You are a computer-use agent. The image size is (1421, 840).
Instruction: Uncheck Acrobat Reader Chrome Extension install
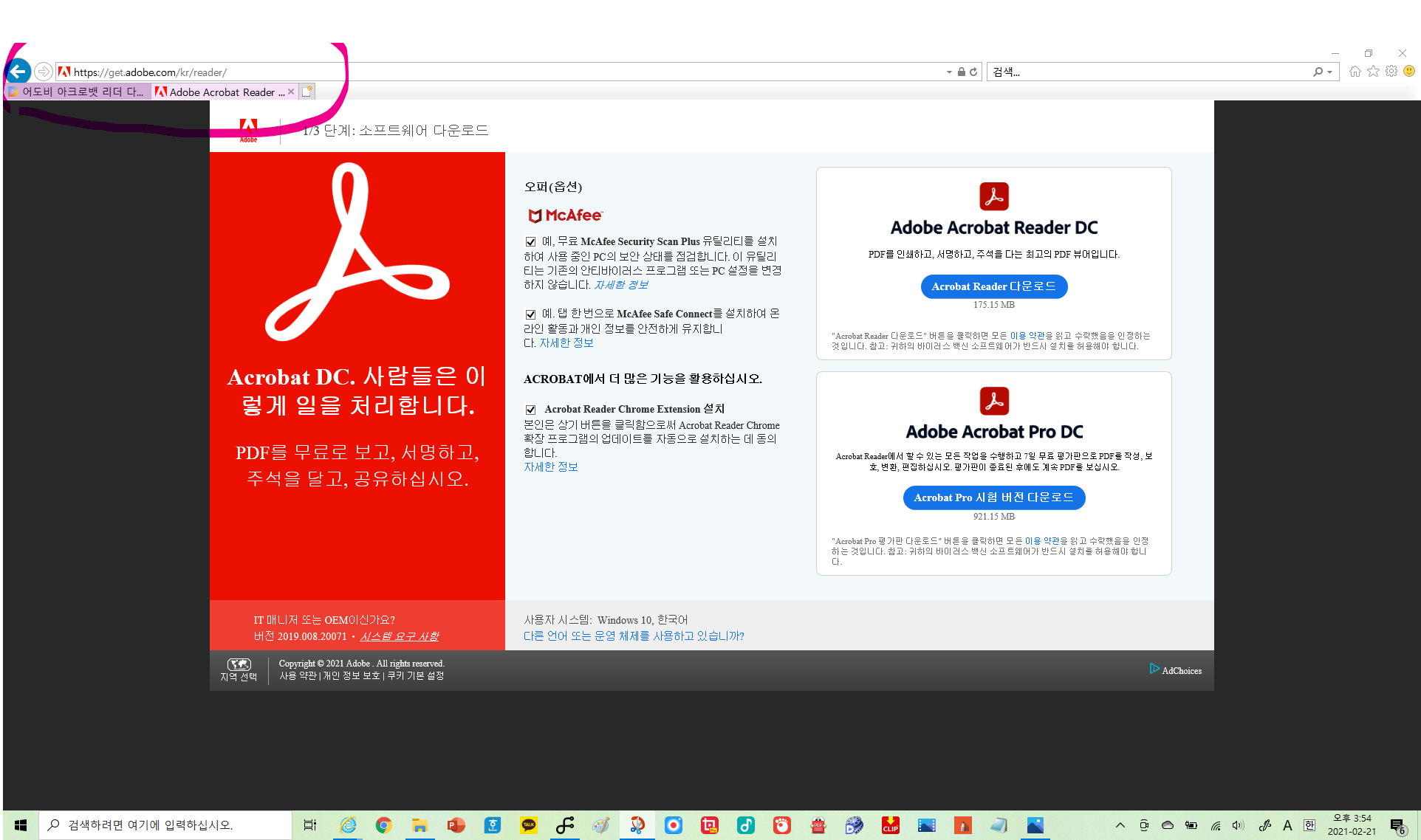pyautogui.click(x=530, y=410)
